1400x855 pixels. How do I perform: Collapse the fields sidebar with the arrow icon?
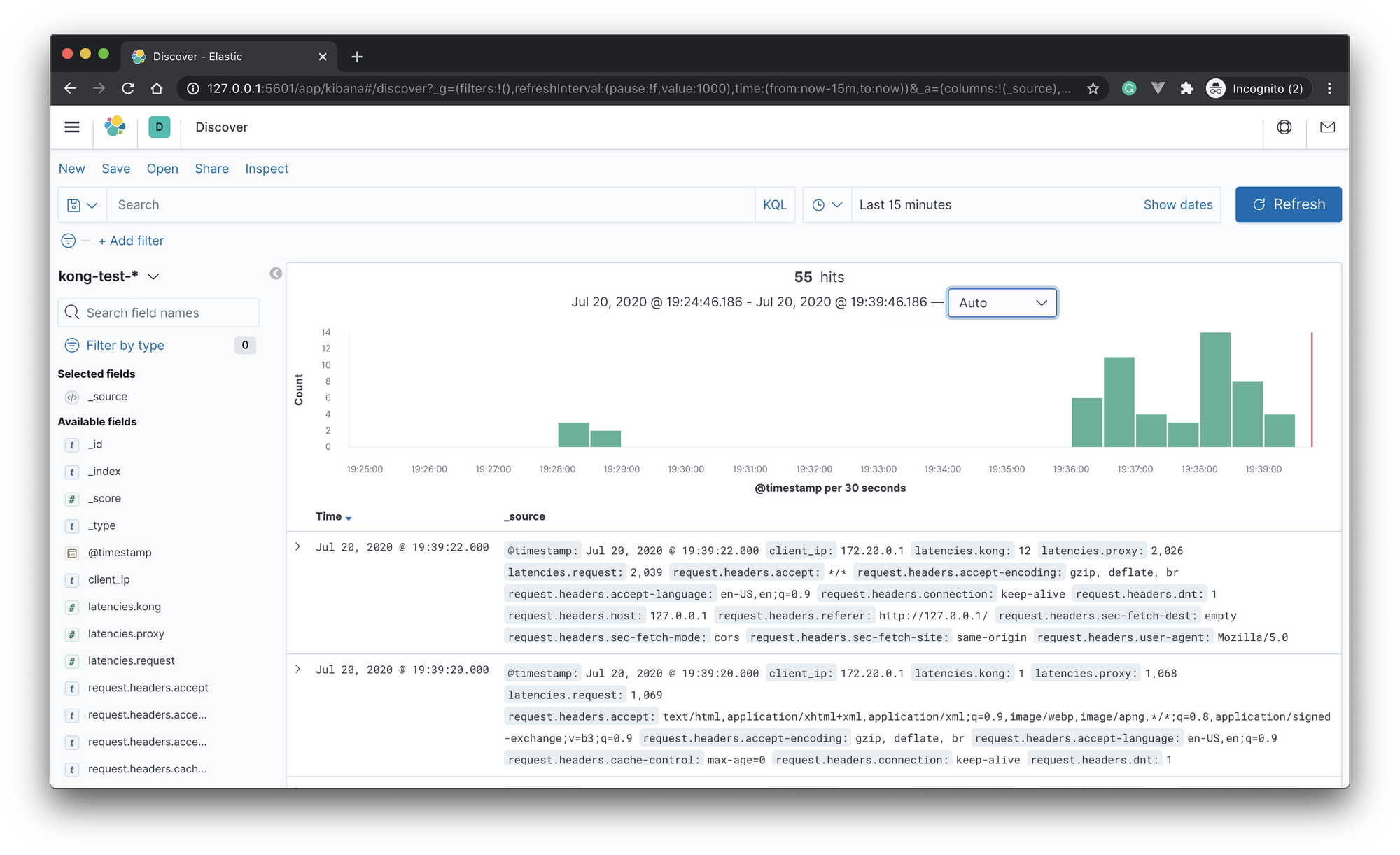(x=276, y=274)
